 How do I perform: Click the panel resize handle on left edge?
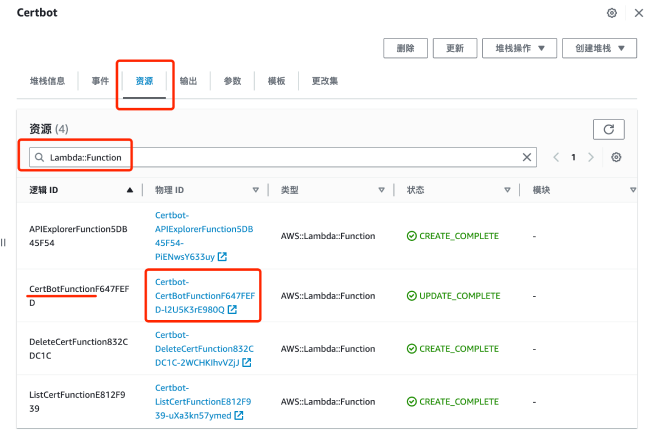(3, 241)
